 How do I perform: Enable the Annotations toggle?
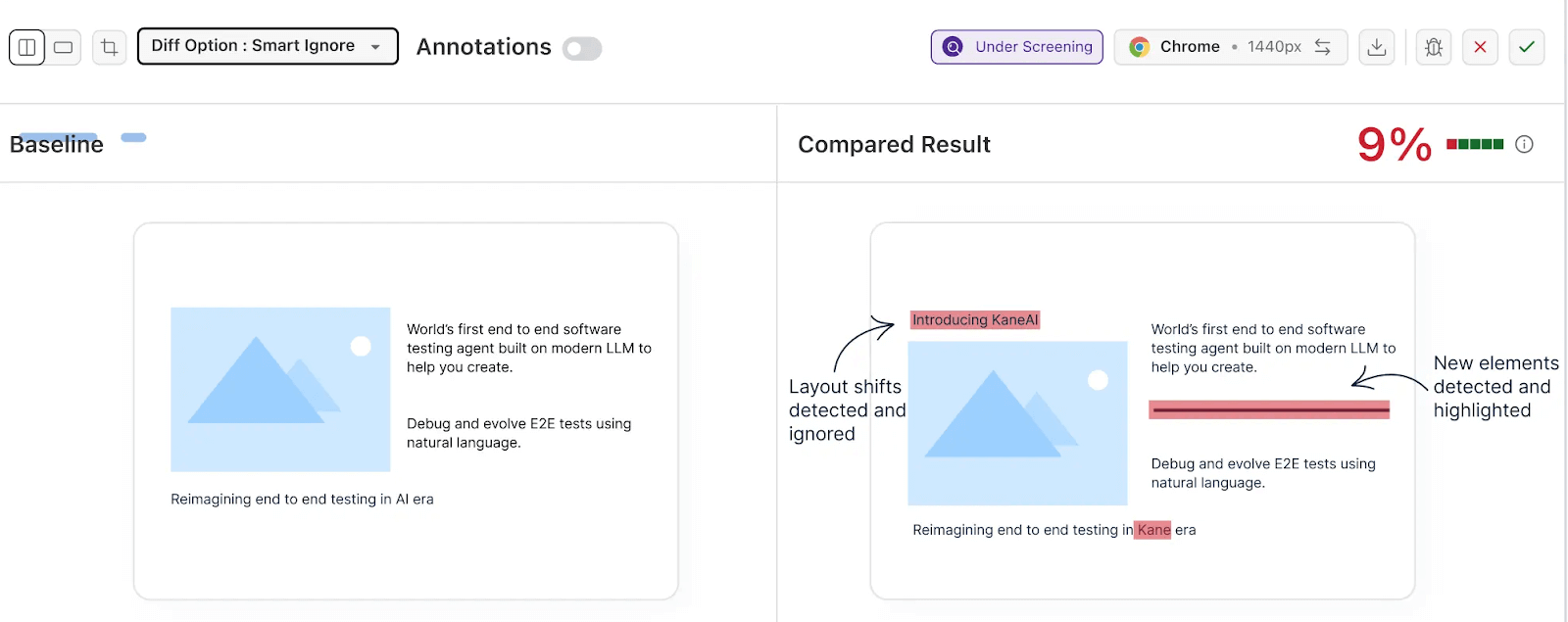(582, 48)
